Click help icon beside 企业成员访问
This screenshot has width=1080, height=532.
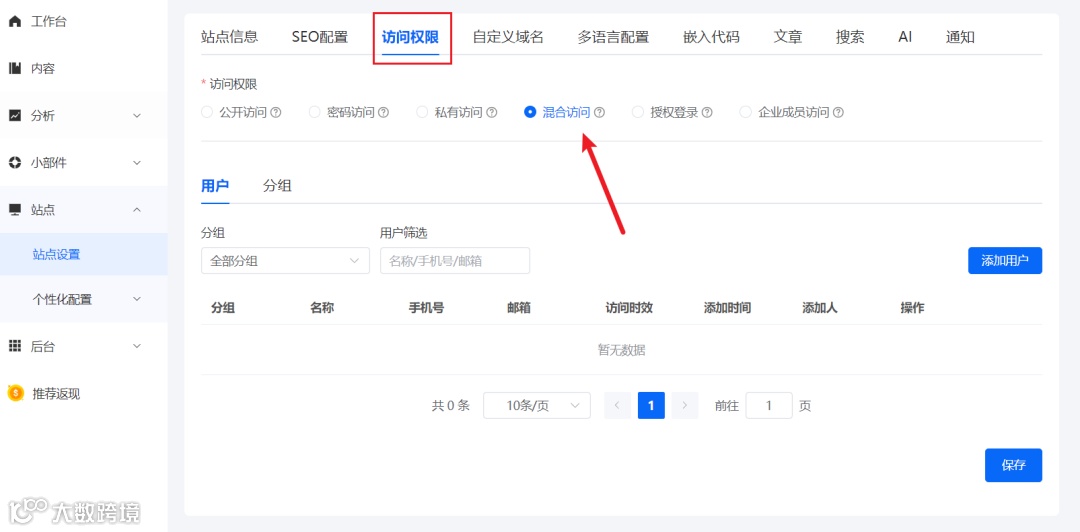click(x=838, y=112)
